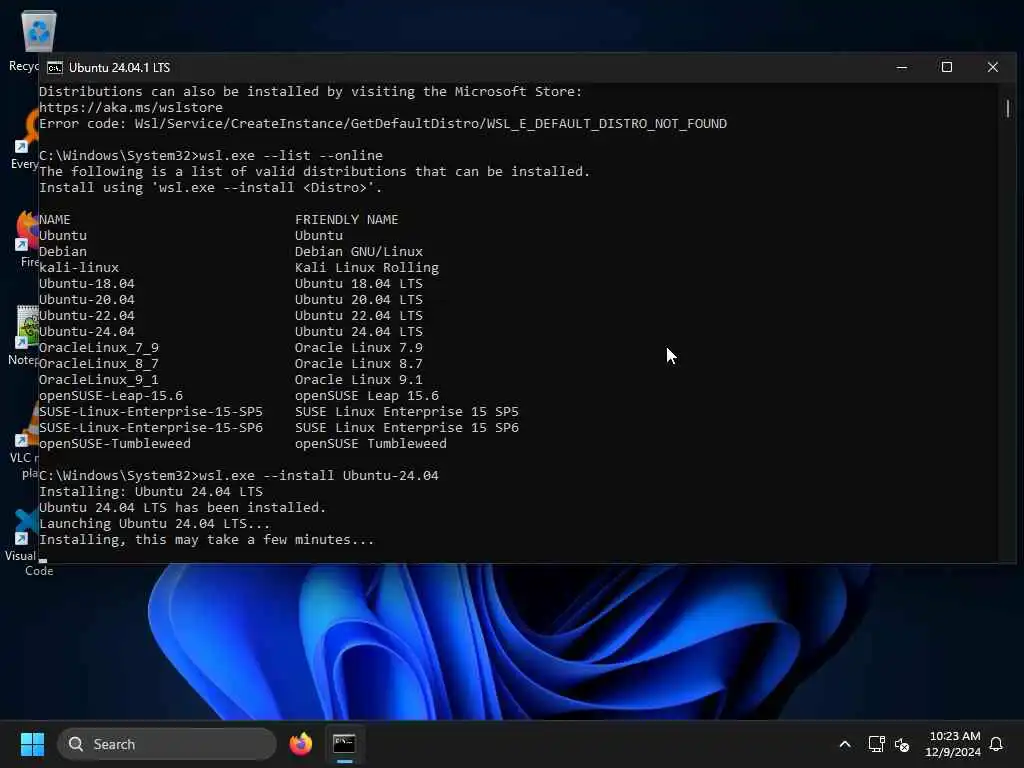Minimize the Ubuntu 24.04.1 LTS window
This screenshot has width=1024, height=768.
coord(902,67)
